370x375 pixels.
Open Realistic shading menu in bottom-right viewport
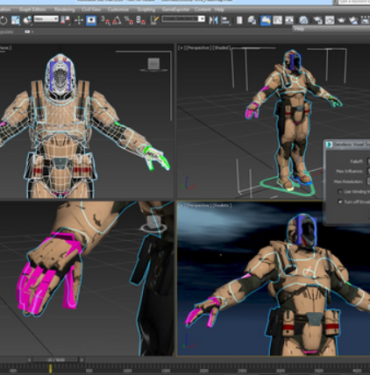pos(221,205)
